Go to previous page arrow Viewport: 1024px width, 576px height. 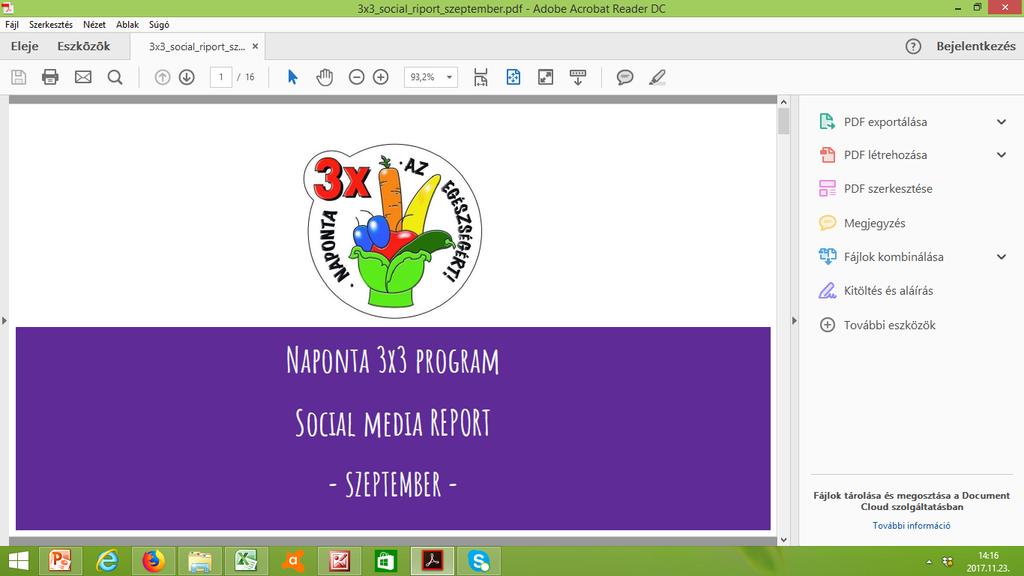pyautogui.click(x=162, y=77)
